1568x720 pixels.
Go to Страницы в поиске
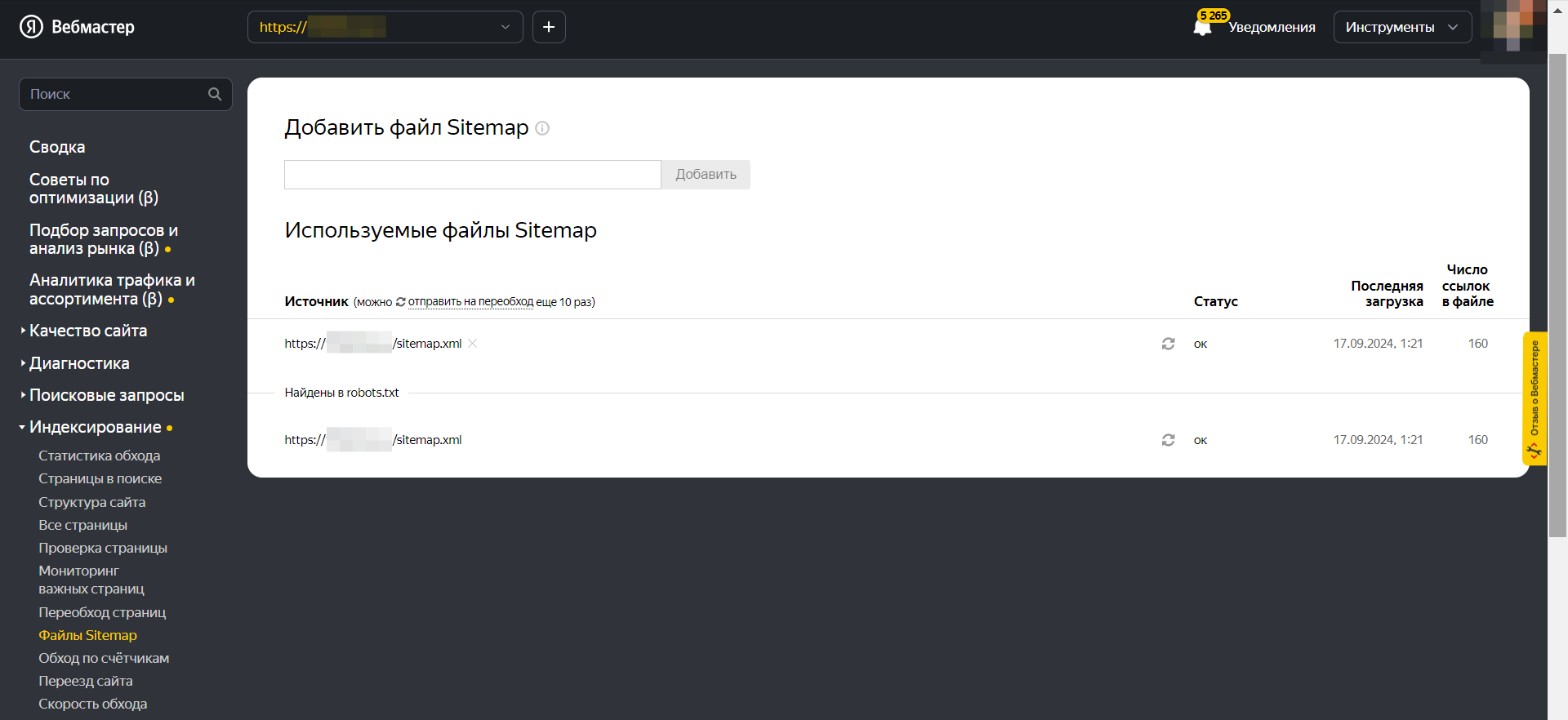coord(100,478)
